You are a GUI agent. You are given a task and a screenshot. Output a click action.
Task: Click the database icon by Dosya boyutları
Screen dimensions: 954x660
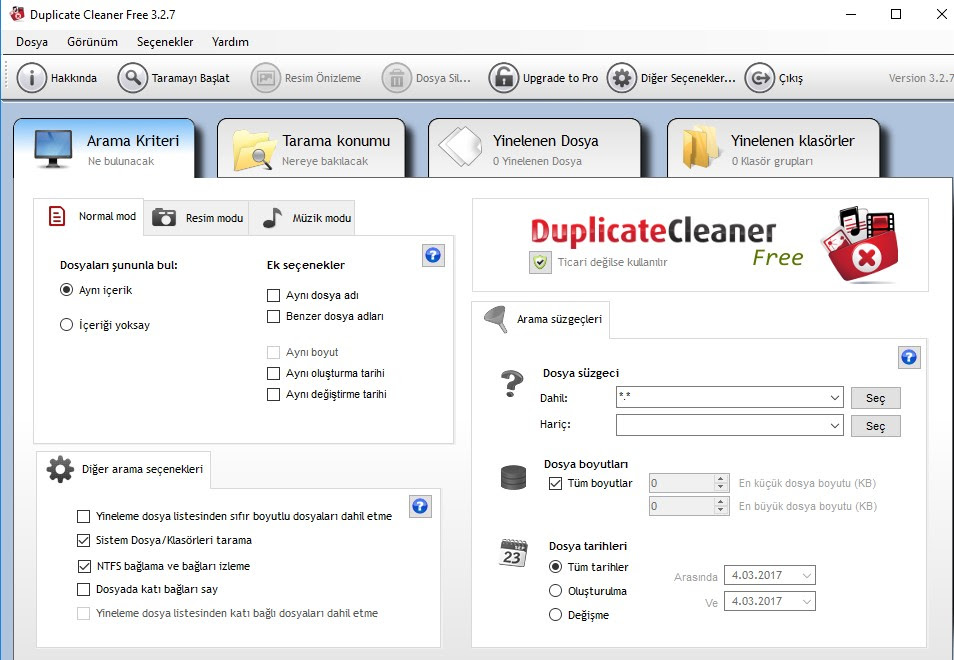point(513,478)
